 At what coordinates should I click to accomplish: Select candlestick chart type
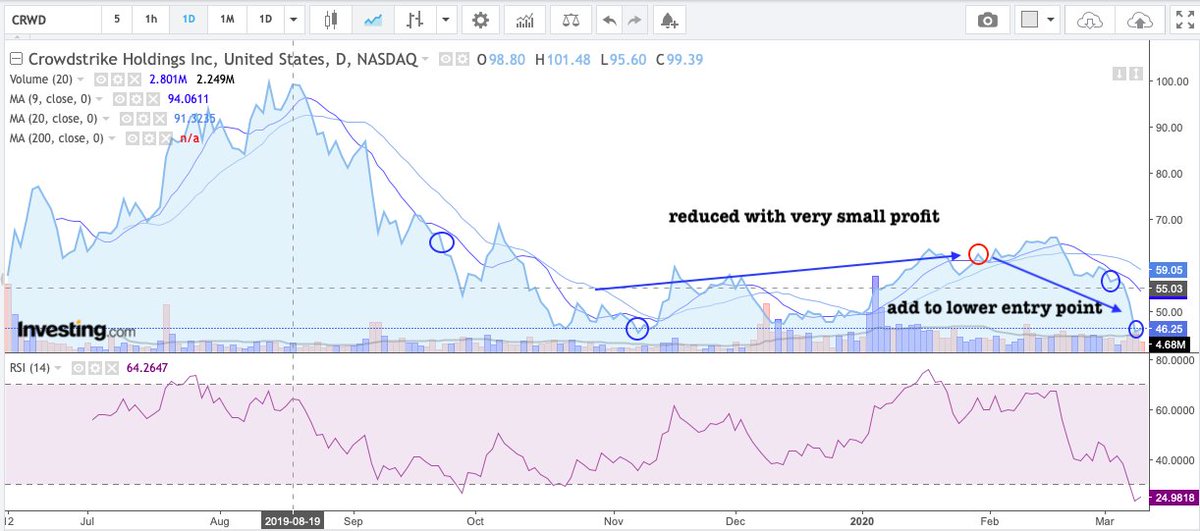point(331,19)
